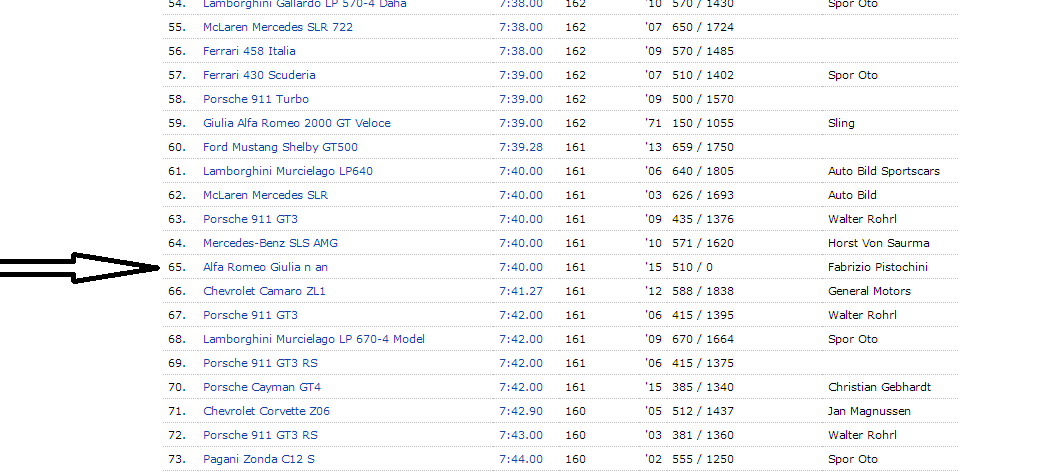Viewport: 1049px width, 475px height.
Task: Click the Mercedes-Benz SLS AMG link
Action: point(270,244)
